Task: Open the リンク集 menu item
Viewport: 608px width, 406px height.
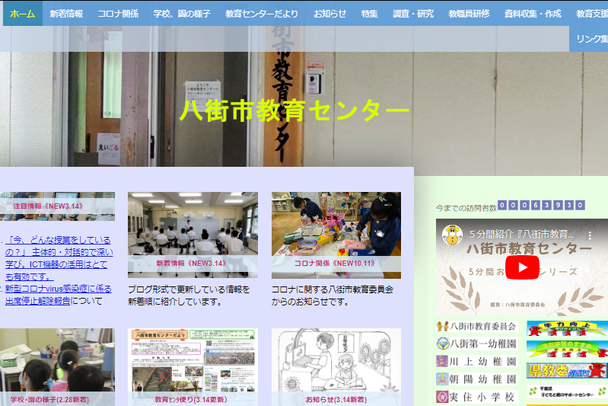Action: pos(591,39)
